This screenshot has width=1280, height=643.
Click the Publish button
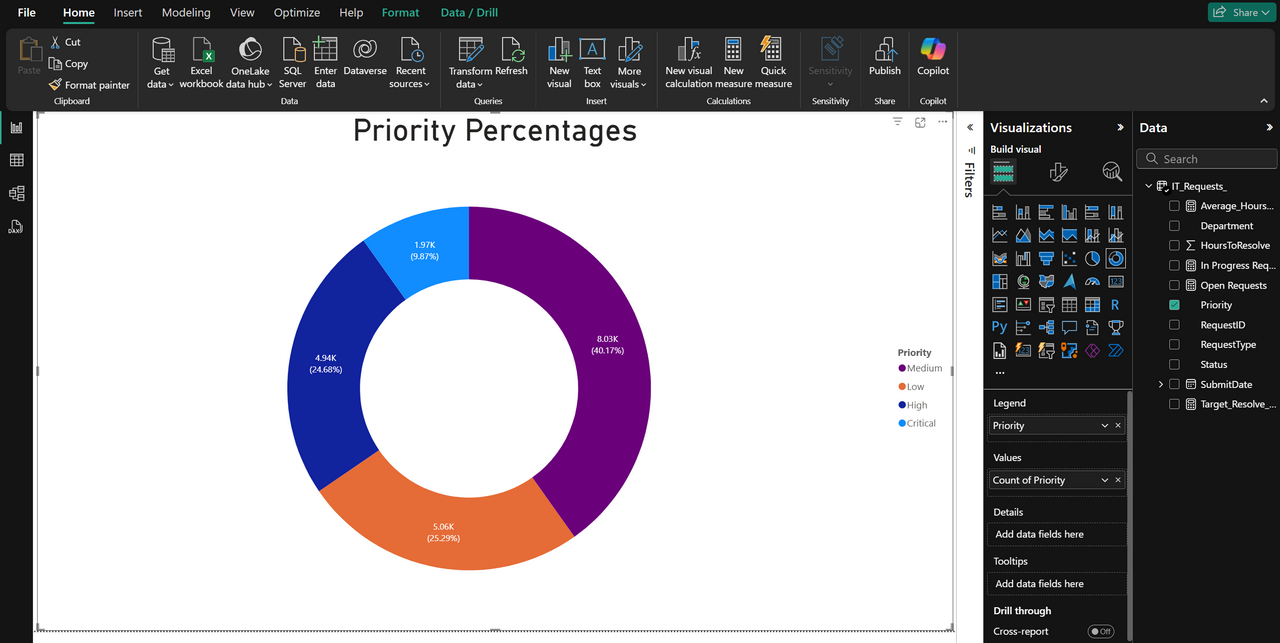[x=885, y=58]
